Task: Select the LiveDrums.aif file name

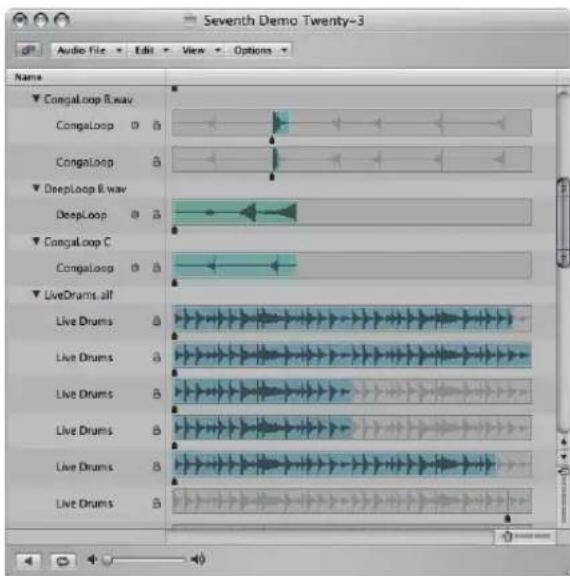Action: (78, 295)
